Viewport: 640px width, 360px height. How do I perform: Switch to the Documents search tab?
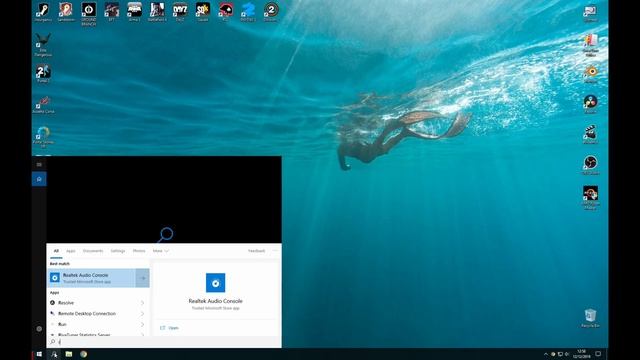coord(93,251)
